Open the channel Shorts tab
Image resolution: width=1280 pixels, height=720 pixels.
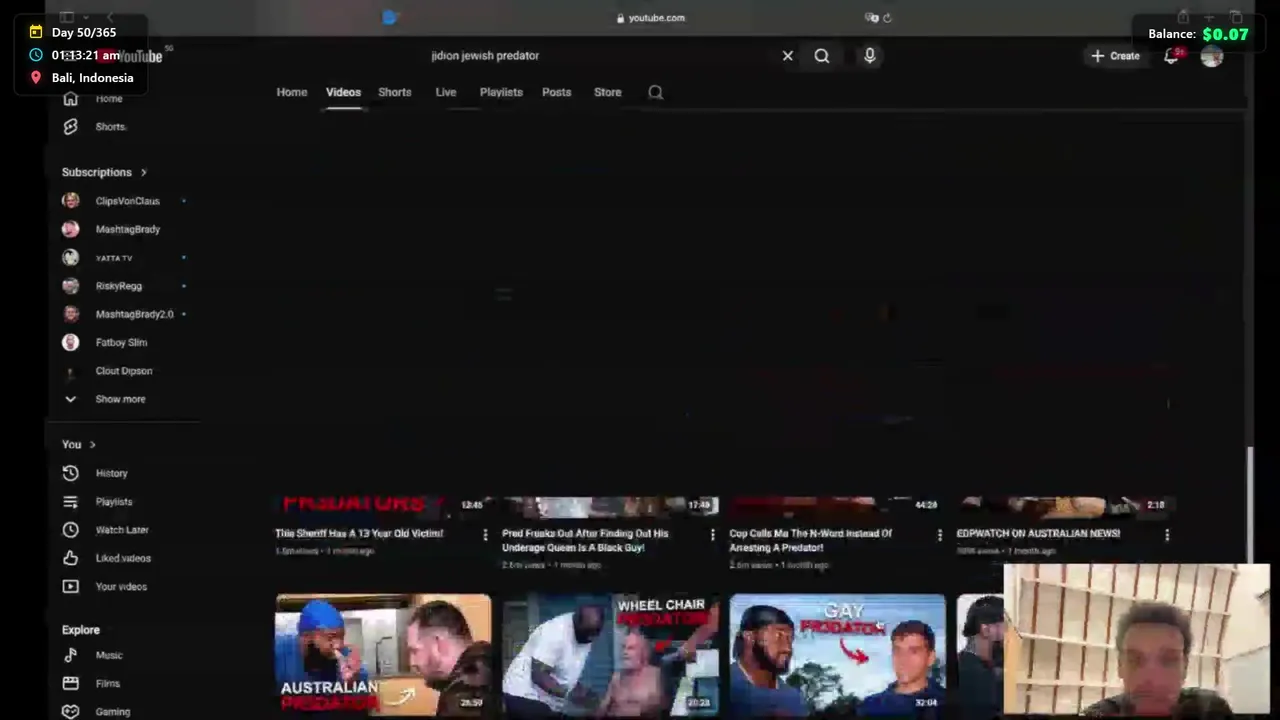[x=394, y=92]
